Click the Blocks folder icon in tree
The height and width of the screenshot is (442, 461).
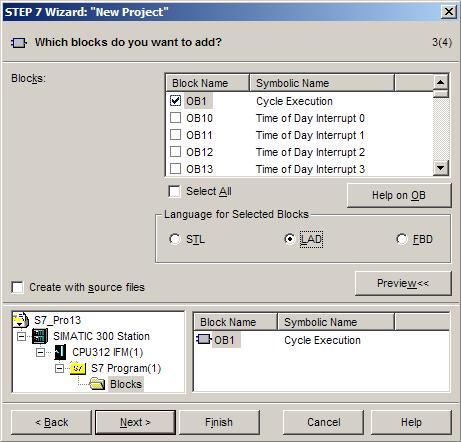pyautogui.click(x=97, y=384)
